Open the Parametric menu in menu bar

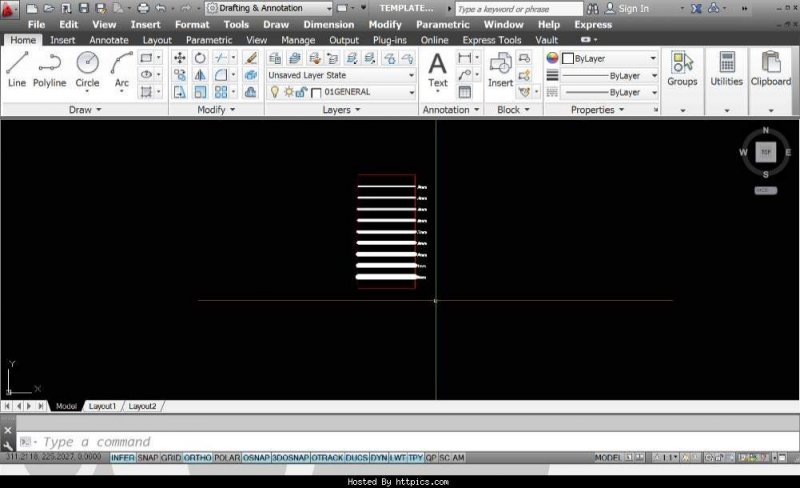443,24
